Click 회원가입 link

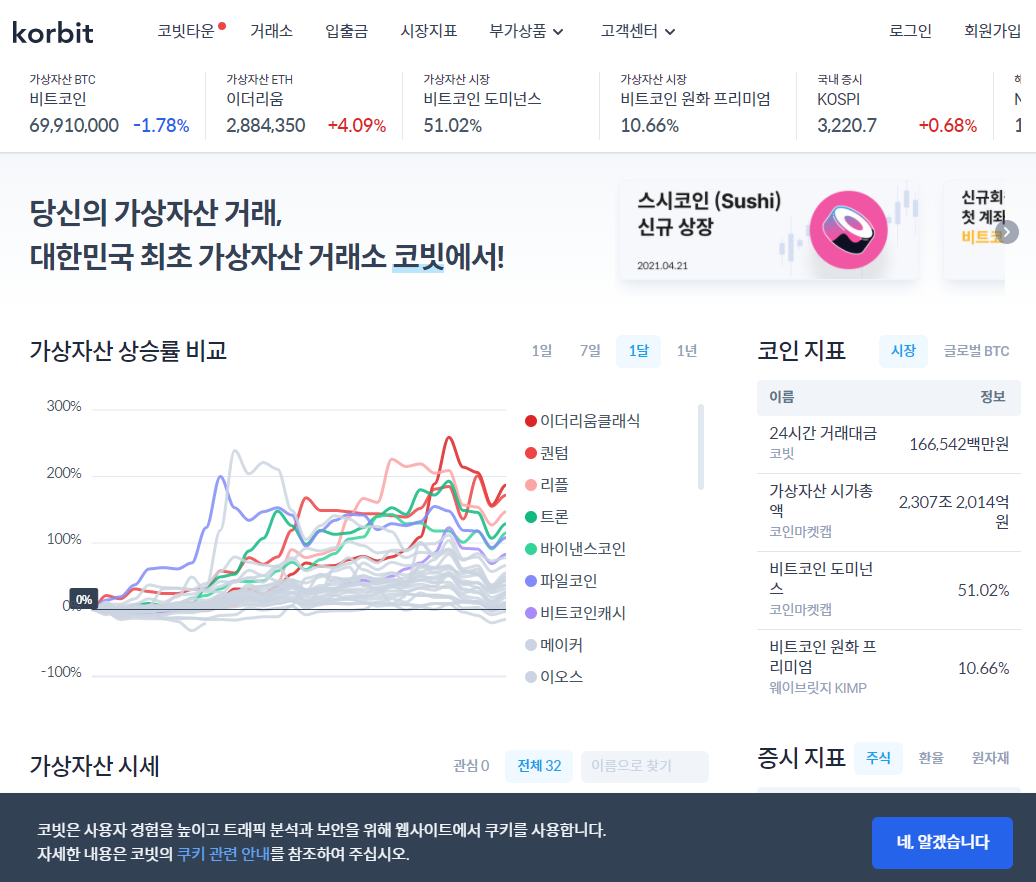(x=992, y=31)
